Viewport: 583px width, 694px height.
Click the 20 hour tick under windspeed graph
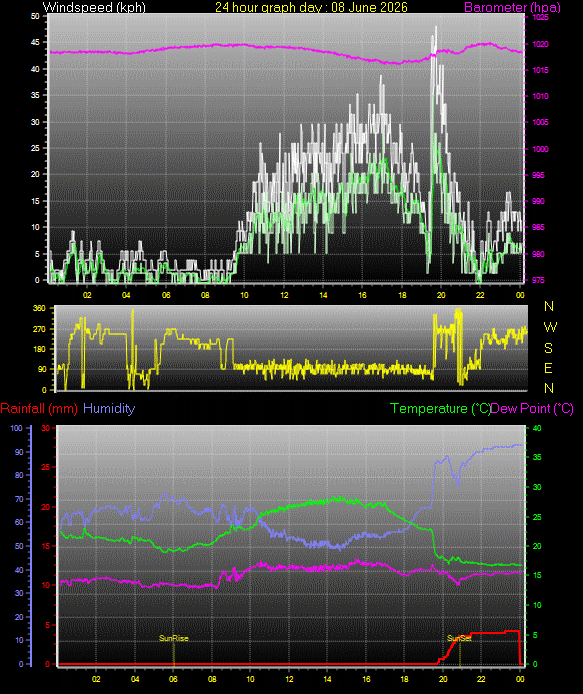(441, 295)
